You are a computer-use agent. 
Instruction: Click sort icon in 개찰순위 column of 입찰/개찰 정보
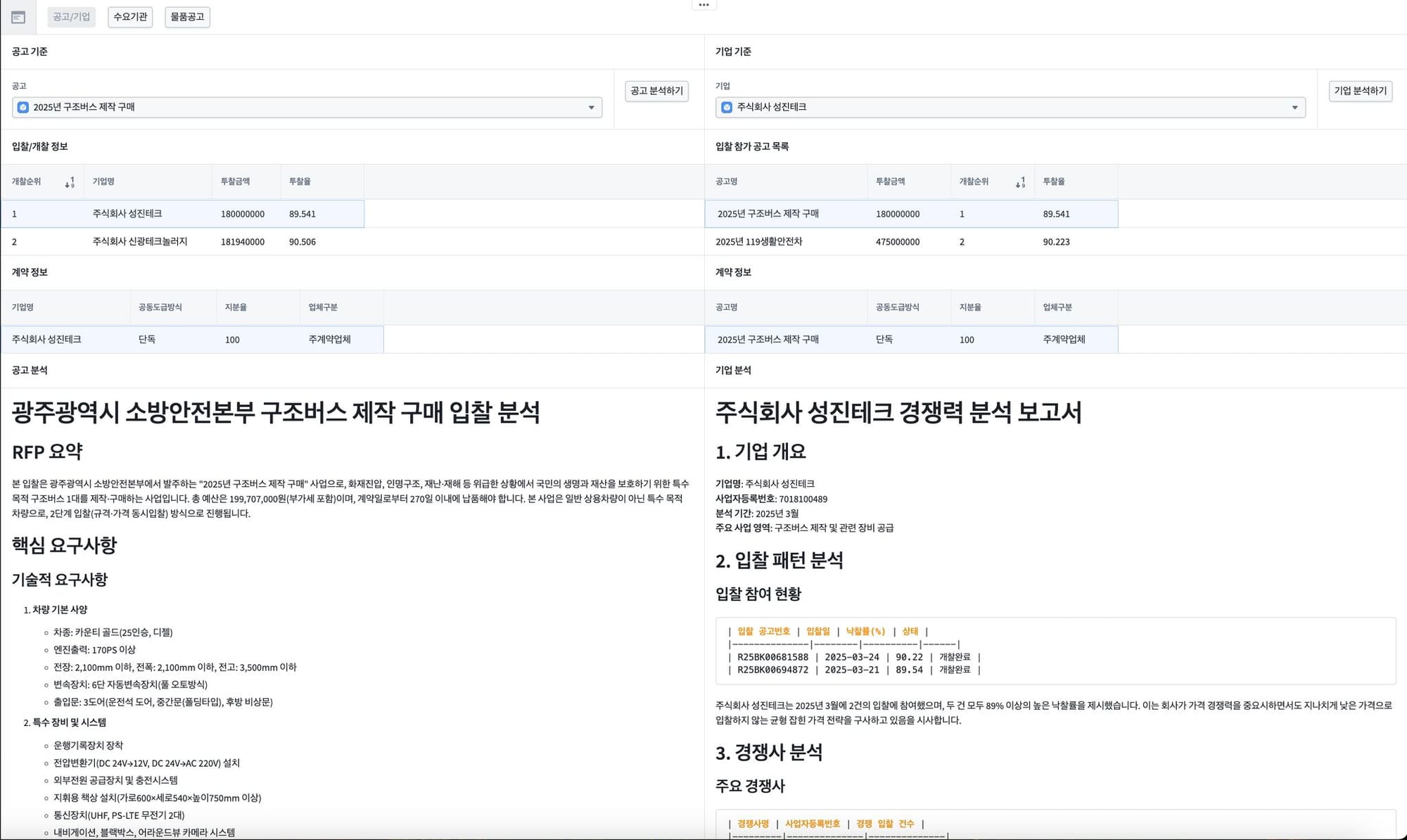pyautogui.click(x=70, y=182)
